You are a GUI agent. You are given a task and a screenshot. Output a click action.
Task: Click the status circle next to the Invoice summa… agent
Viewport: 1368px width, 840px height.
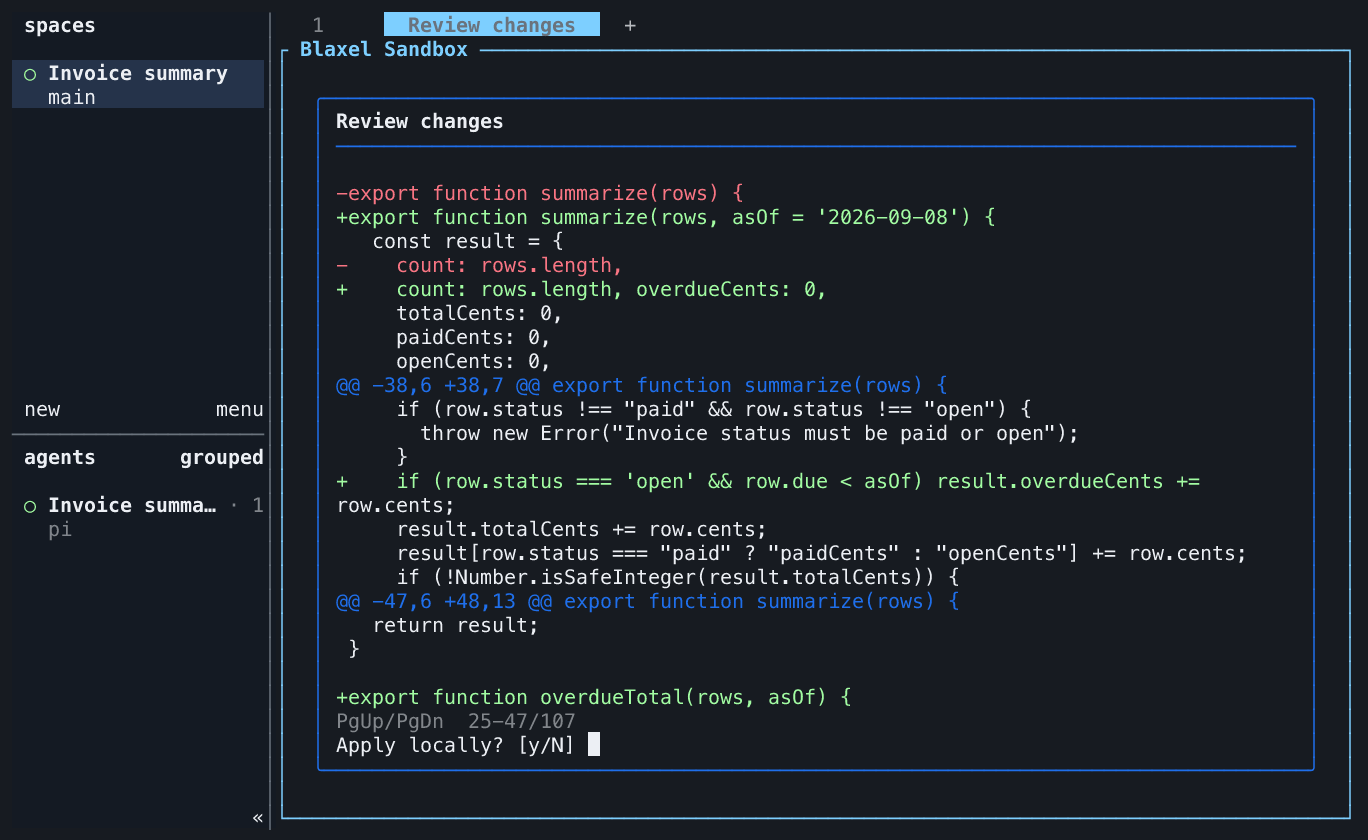coord(30,506)
